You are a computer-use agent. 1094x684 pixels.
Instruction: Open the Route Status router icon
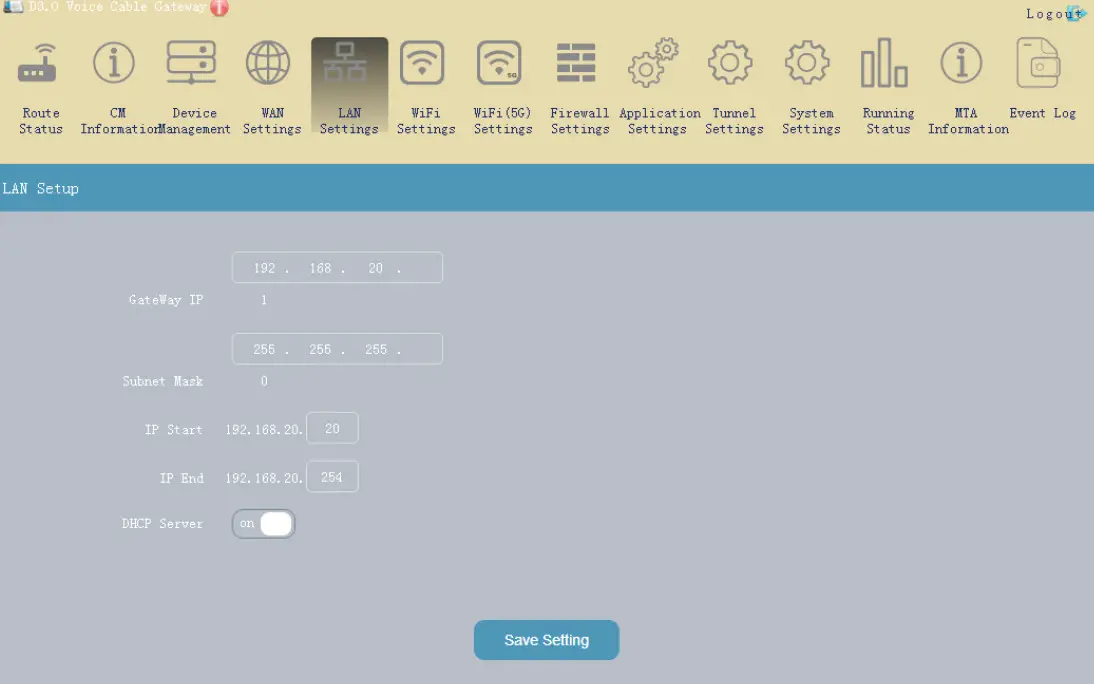pos(38,62)
